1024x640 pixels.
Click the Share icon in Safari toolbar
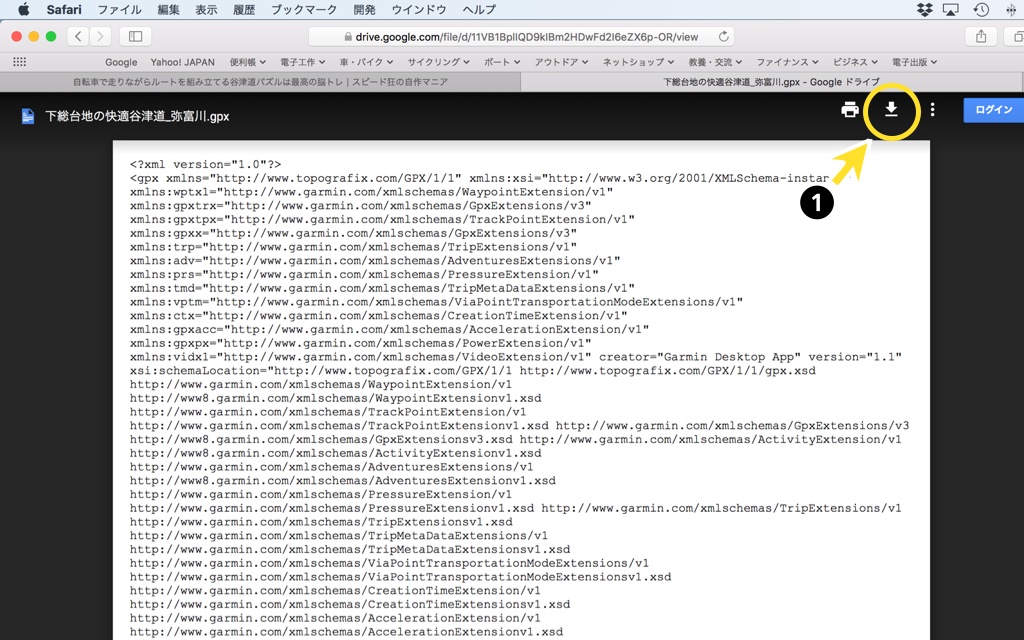[981, 37]
